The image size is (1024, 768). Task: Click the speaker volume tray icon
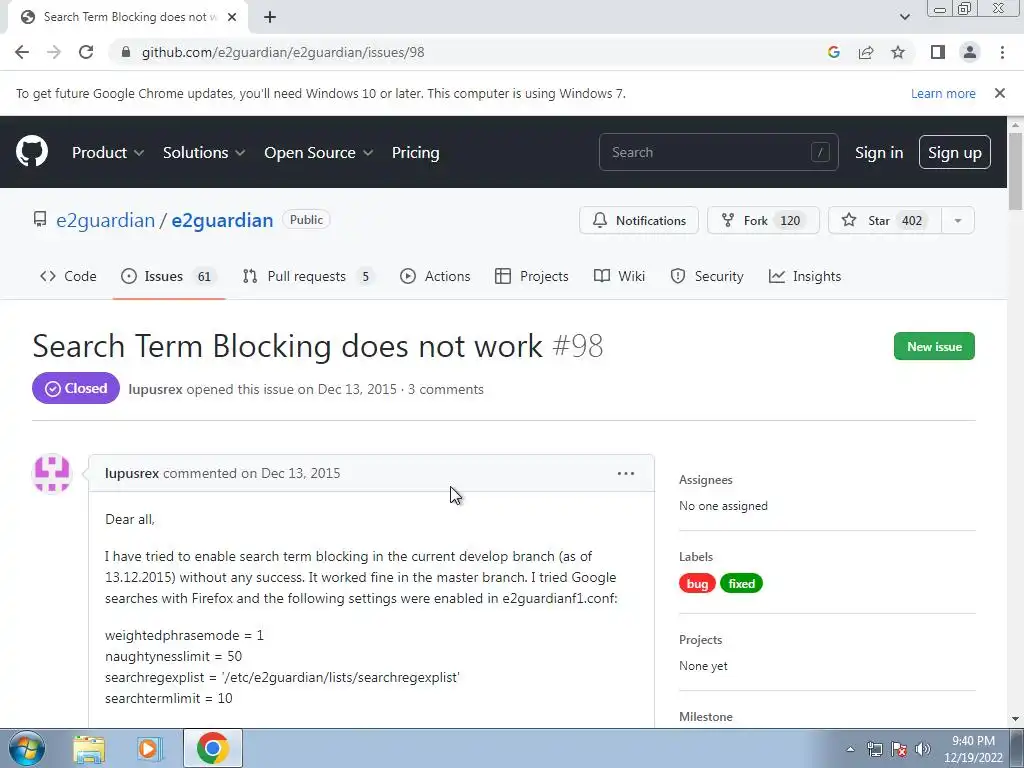923,749
